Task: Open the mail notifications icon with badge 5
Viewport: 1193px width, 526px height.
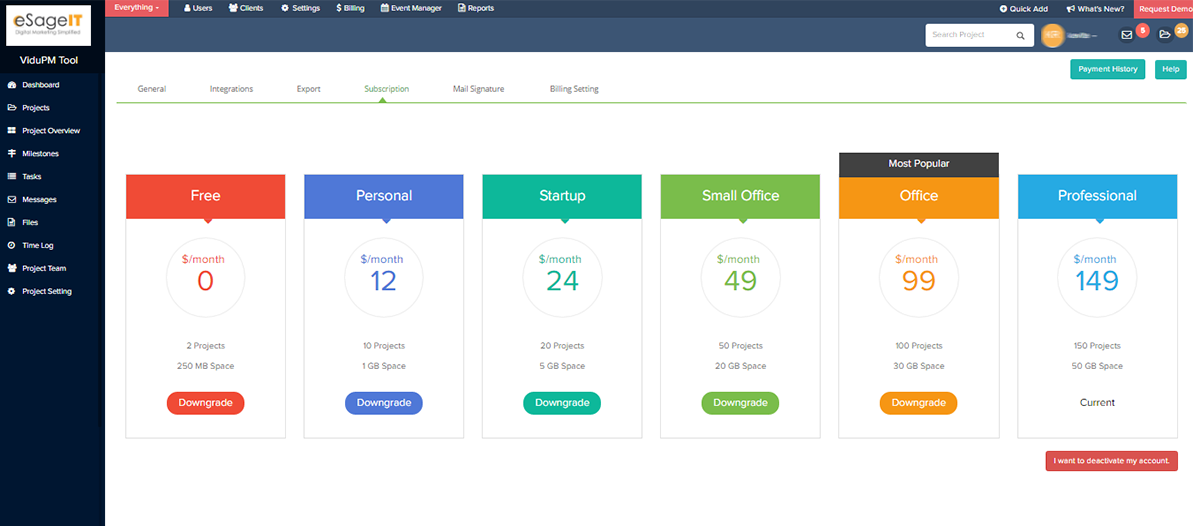Action: click(x=1127, y=35)
